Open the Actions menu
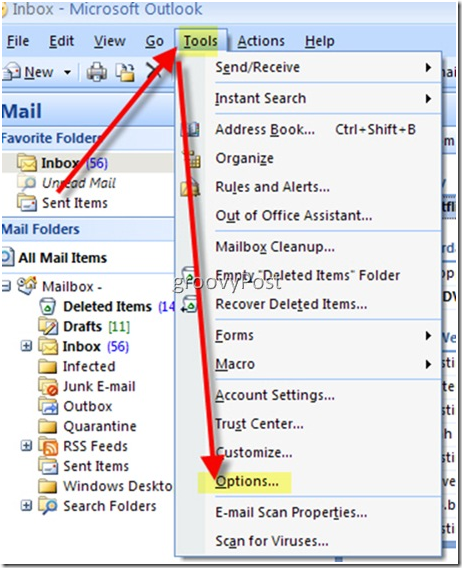 (x=261, y=41)
